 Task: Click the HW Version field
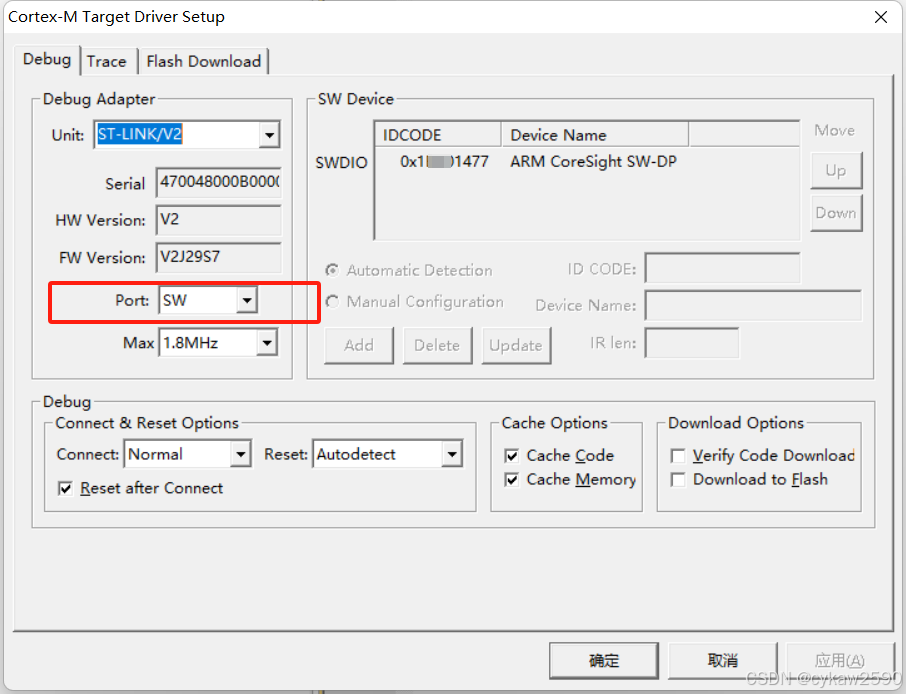[218, 220]
